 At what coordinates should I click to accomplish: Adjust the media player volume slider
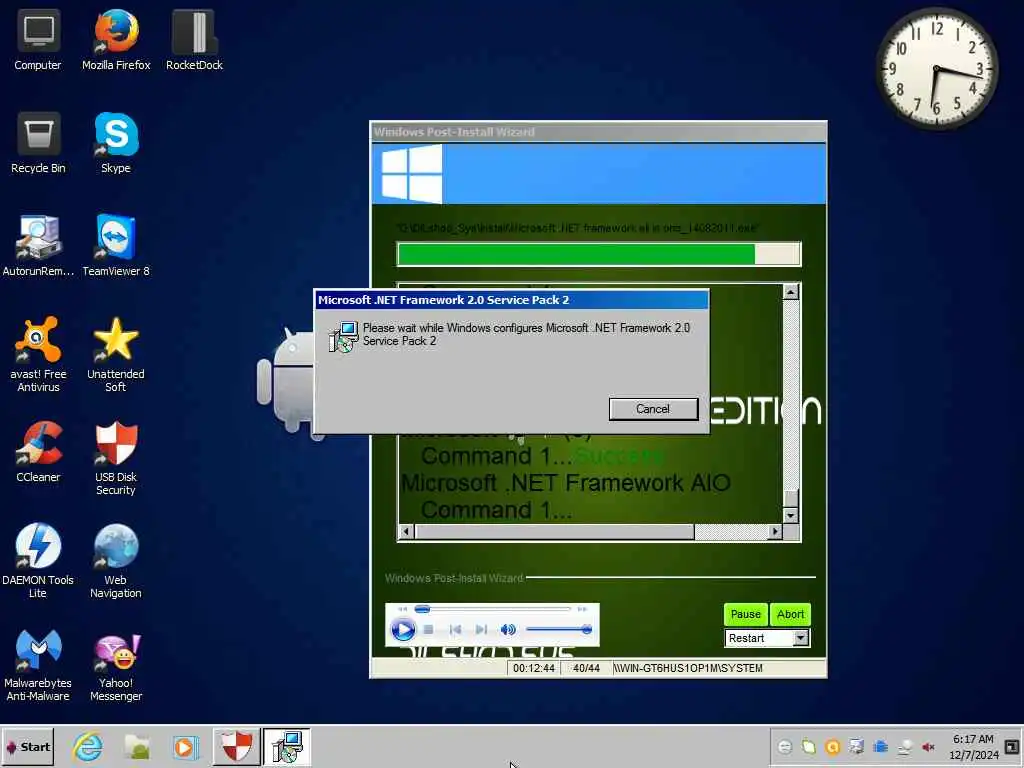click(559, 630)
